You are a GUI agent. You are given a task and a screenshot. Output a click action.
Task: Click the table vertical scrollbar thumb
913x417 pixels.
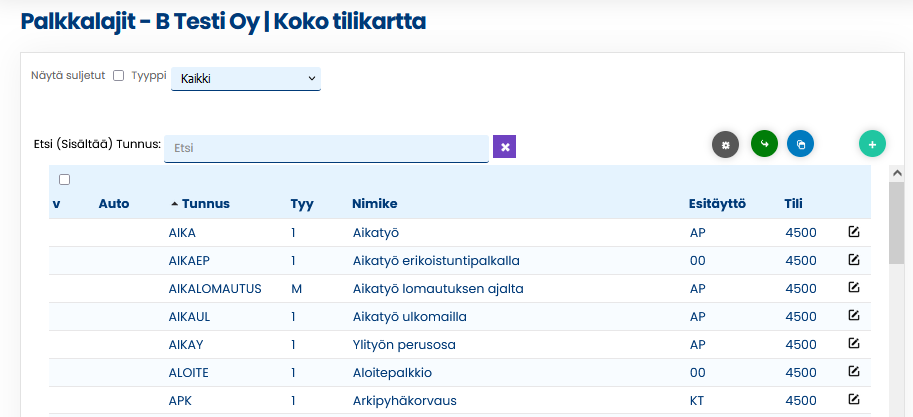click(897, 223)
